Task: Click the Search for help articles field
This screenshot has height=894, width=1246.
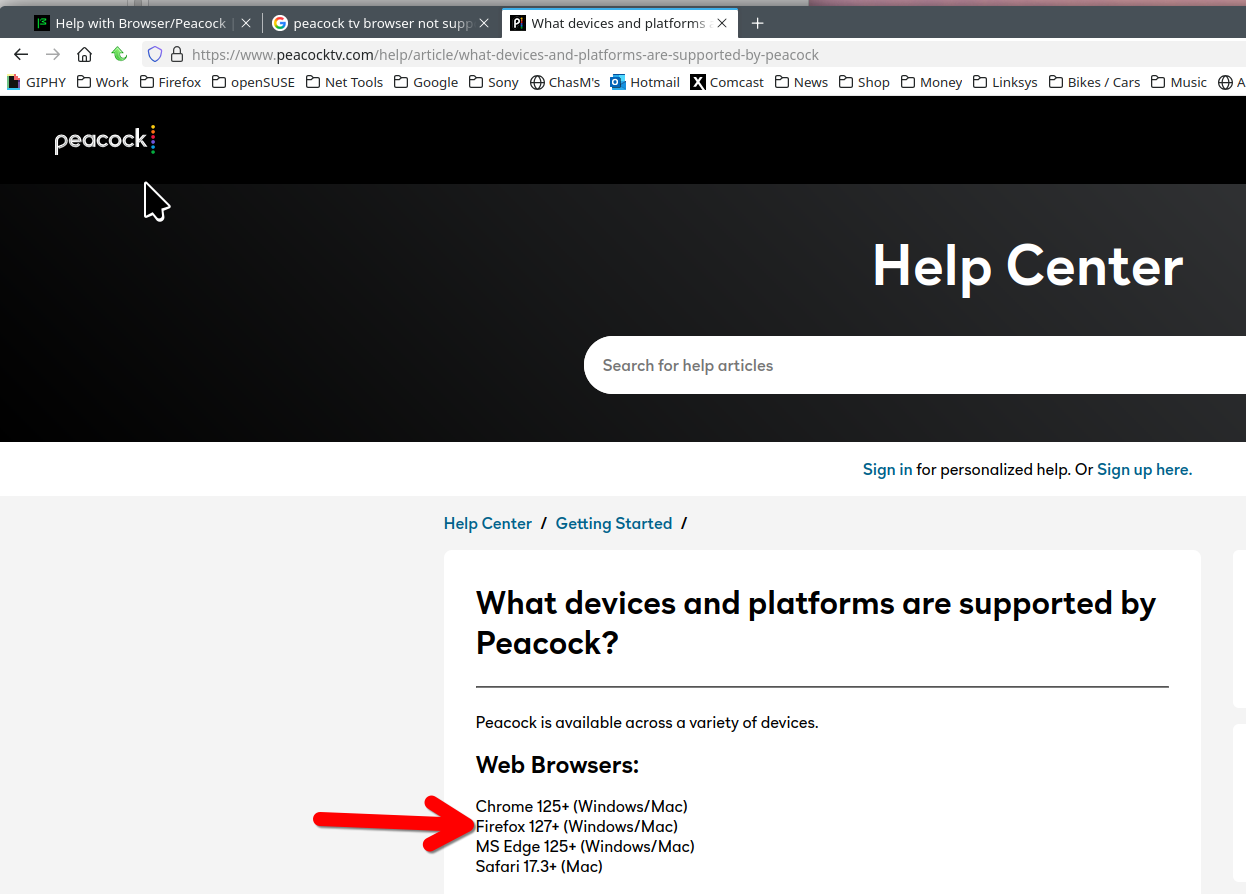Action: tap(900, 365)
